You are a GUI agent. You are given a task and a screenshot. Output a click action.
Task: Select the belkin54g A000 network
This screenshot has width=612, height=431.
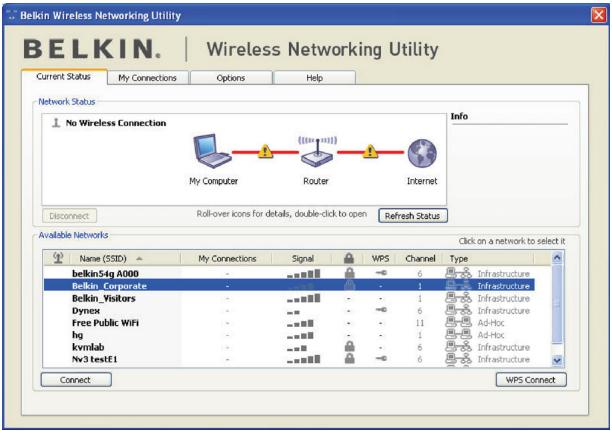point(289,273)
